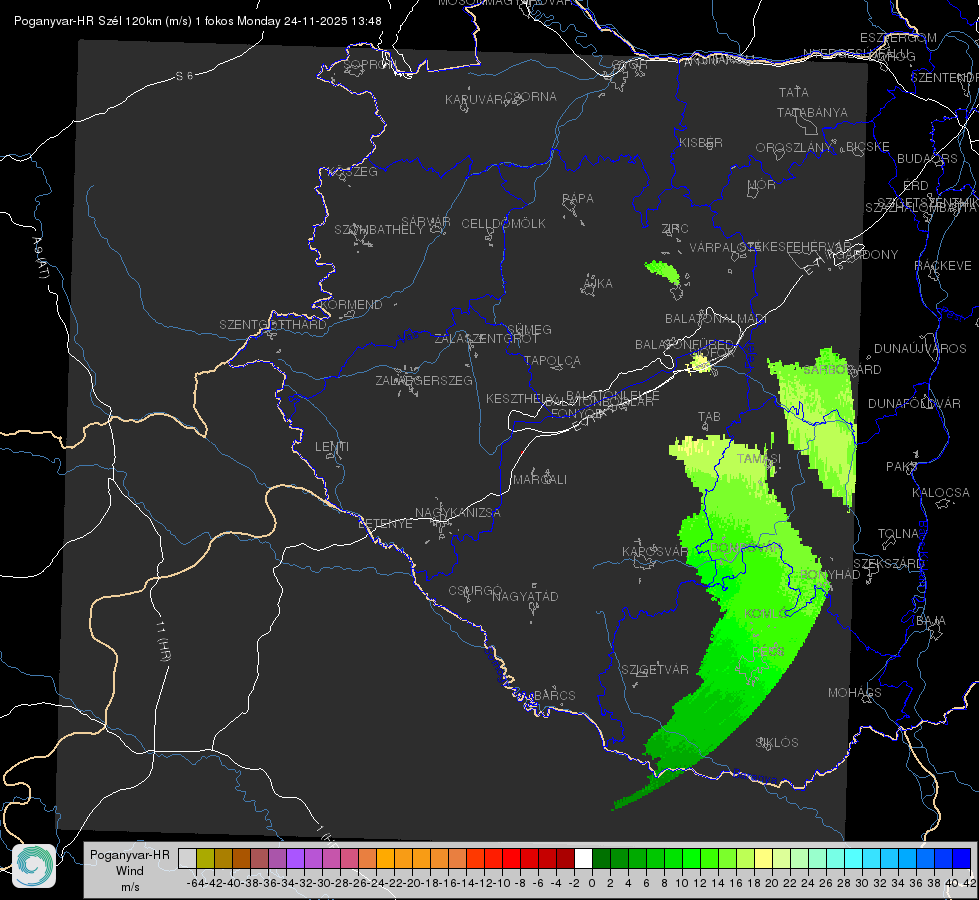
Task: Select the MARCALI city label
Action: click(540, 480)
